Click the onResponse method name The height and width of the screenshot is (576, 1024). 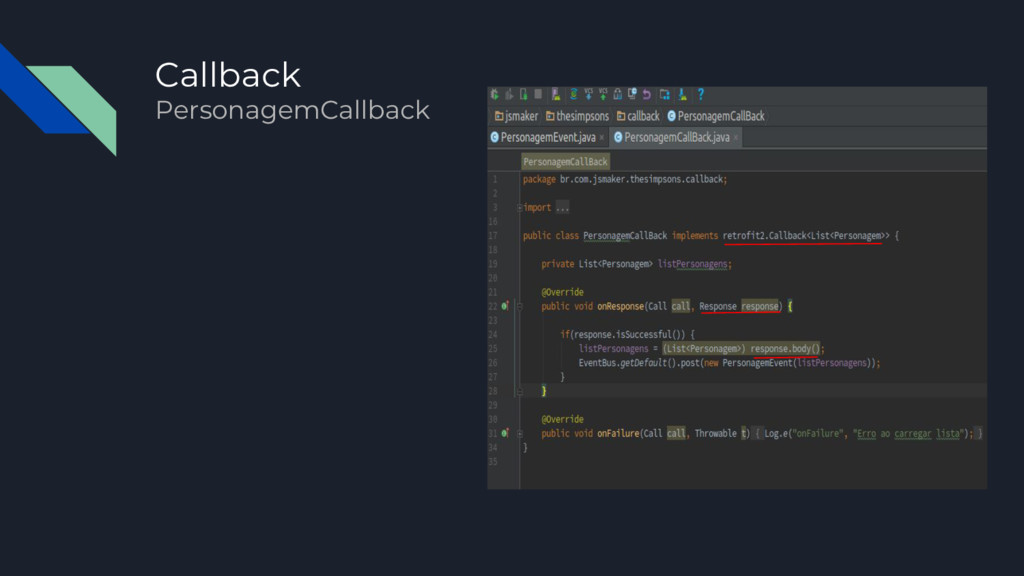pos(620,306)
